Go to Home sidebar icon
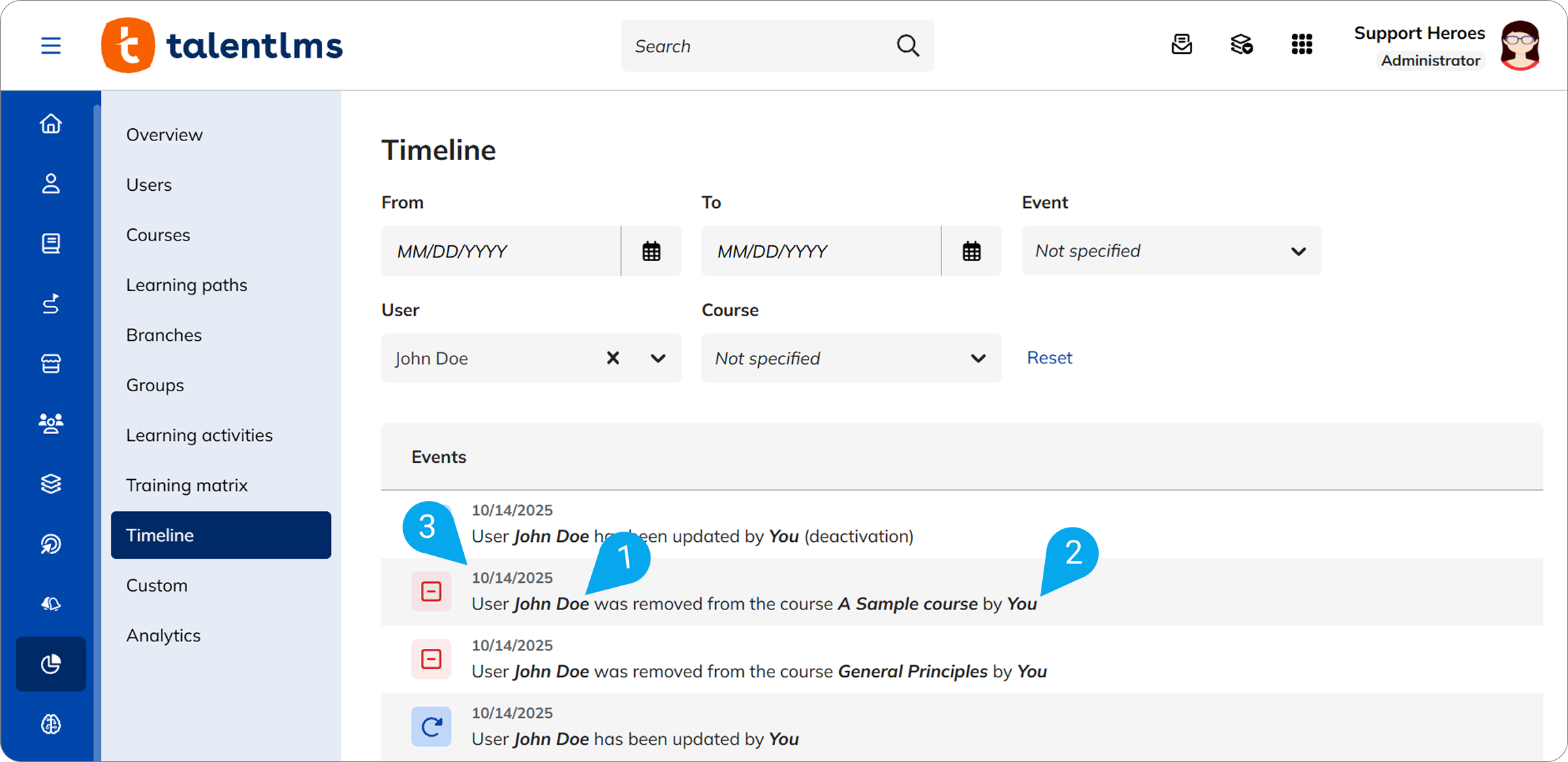The height and width of the screenshot is (762, 1568). coord(51,124)
